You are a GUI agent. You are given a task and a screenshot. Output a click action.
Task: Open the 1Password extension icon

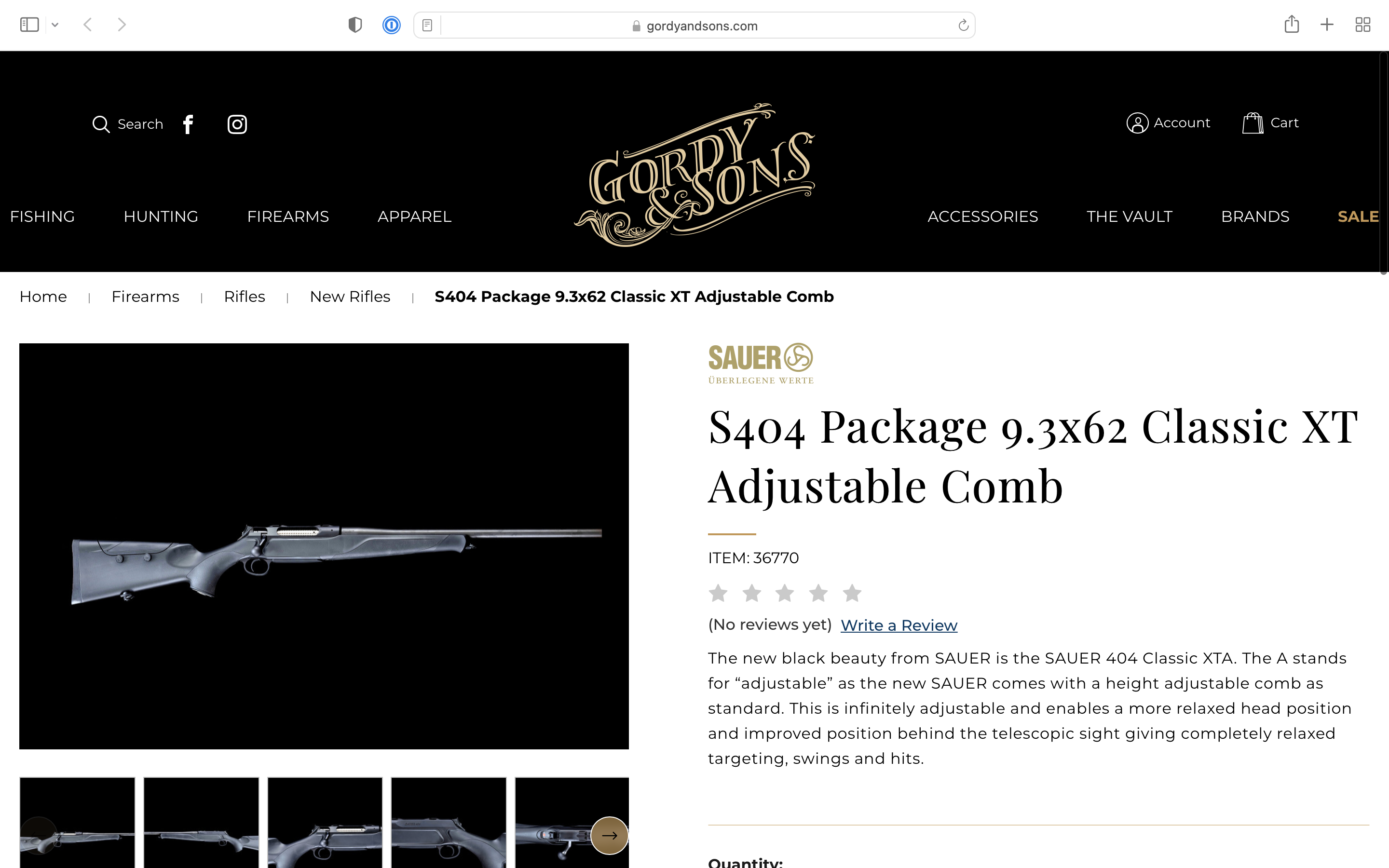(392, 25)
